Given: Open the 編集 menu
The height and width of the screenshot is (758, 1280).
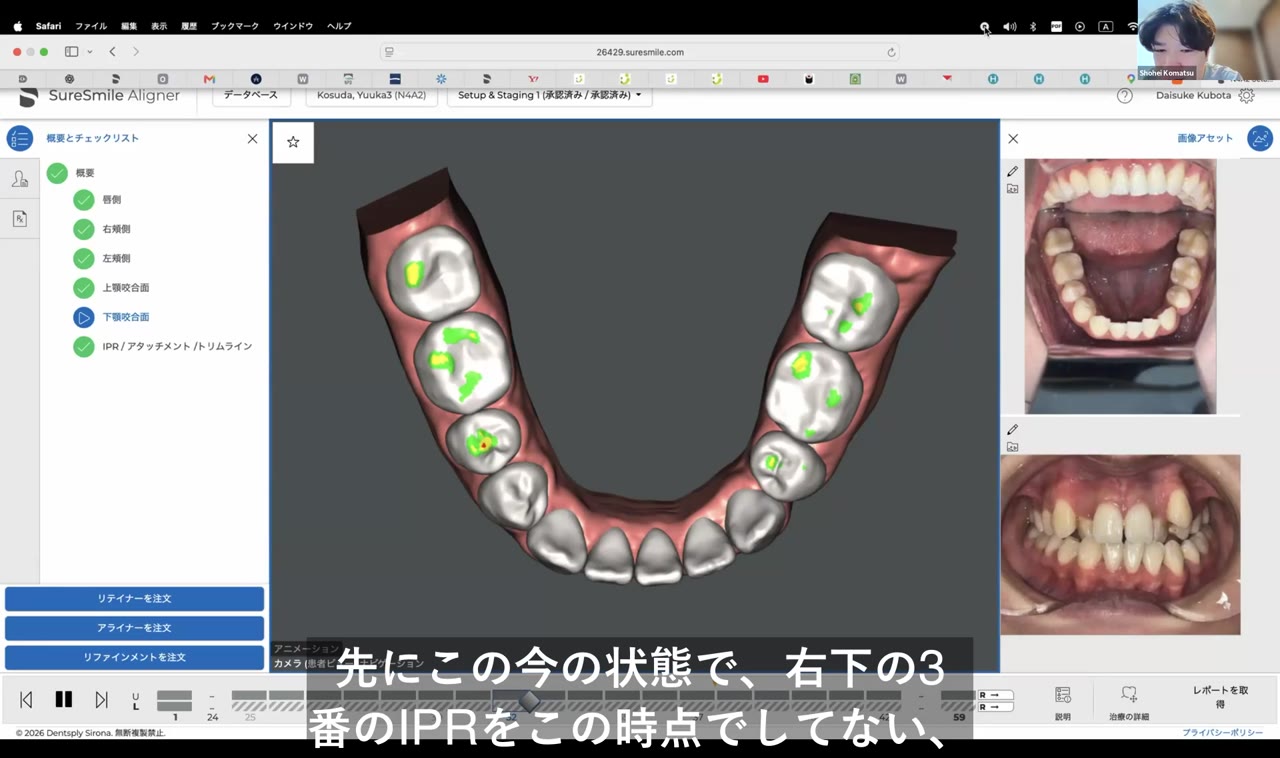Looking at the screenshot, I should 129,26.
